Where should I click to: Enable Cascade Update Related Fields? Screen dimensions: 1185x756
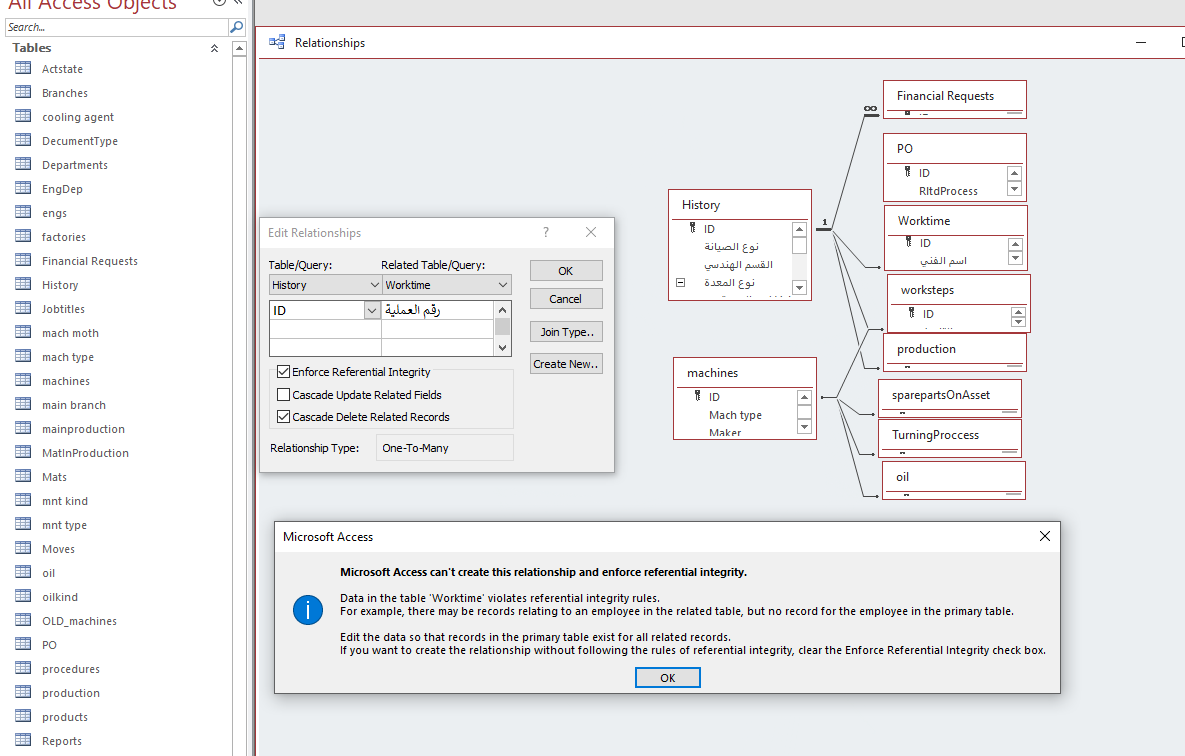283,394
